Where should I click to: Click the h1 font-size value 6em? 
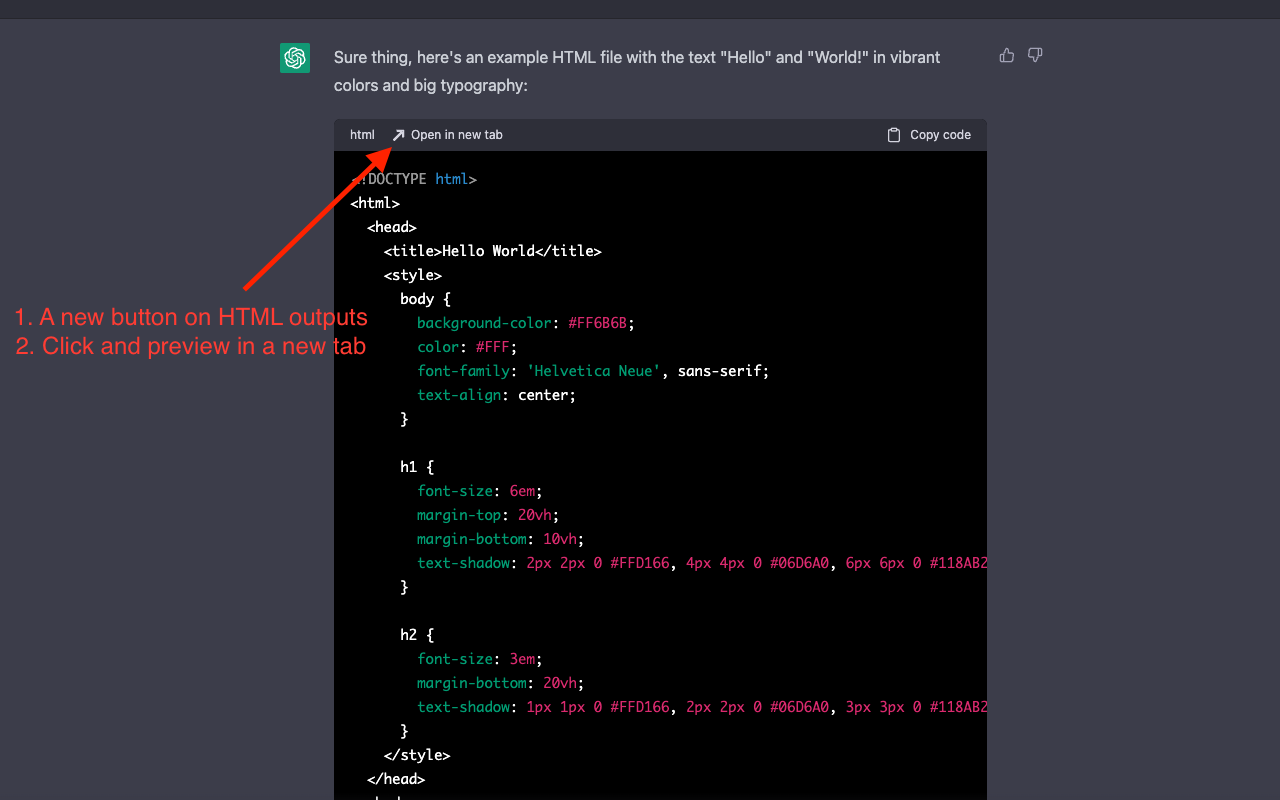click(x=521, y=490)
